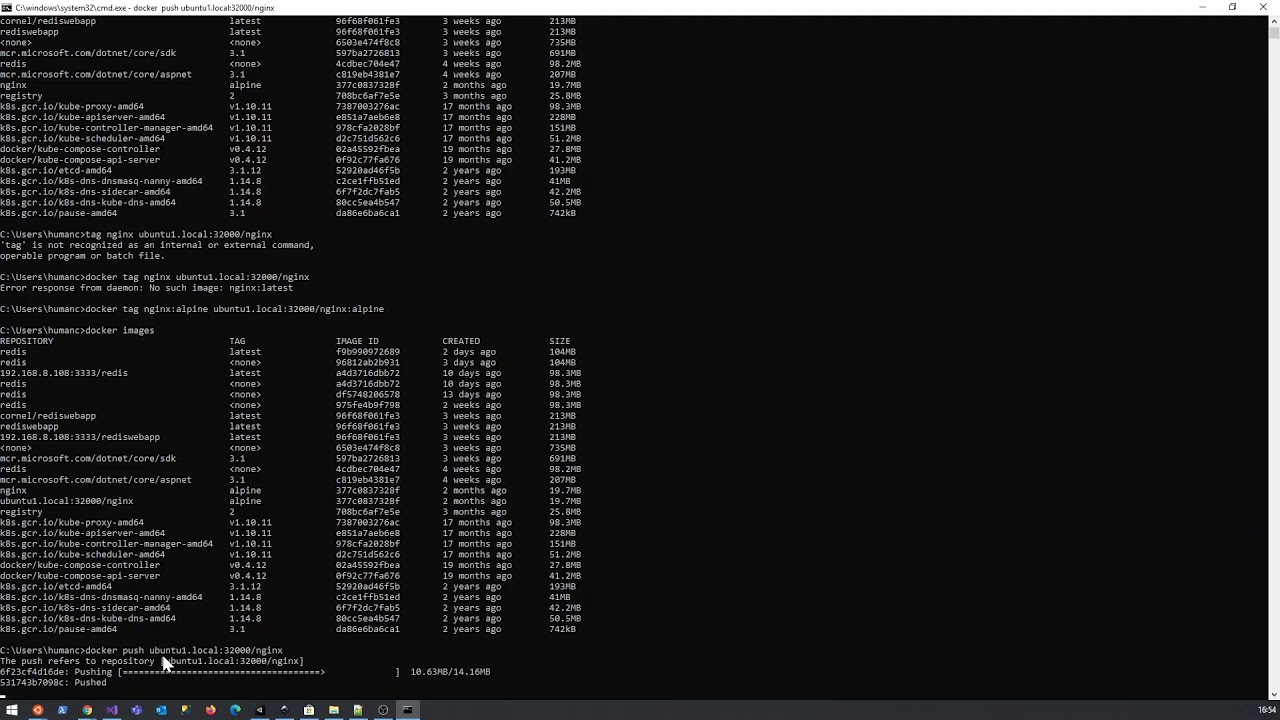Click image ID 975fe4b9f798
This screenshot has height=720, width=1280.
pos(368,405)
